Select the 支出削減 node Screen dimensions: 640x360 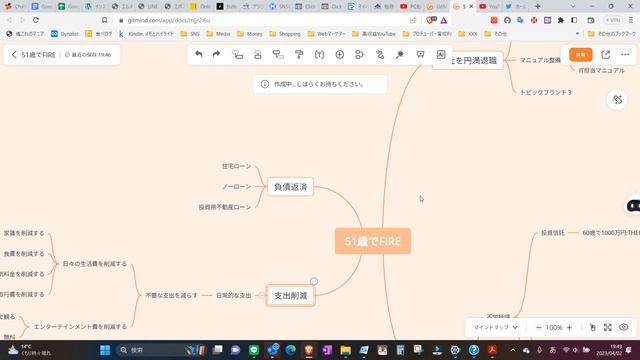290,296
